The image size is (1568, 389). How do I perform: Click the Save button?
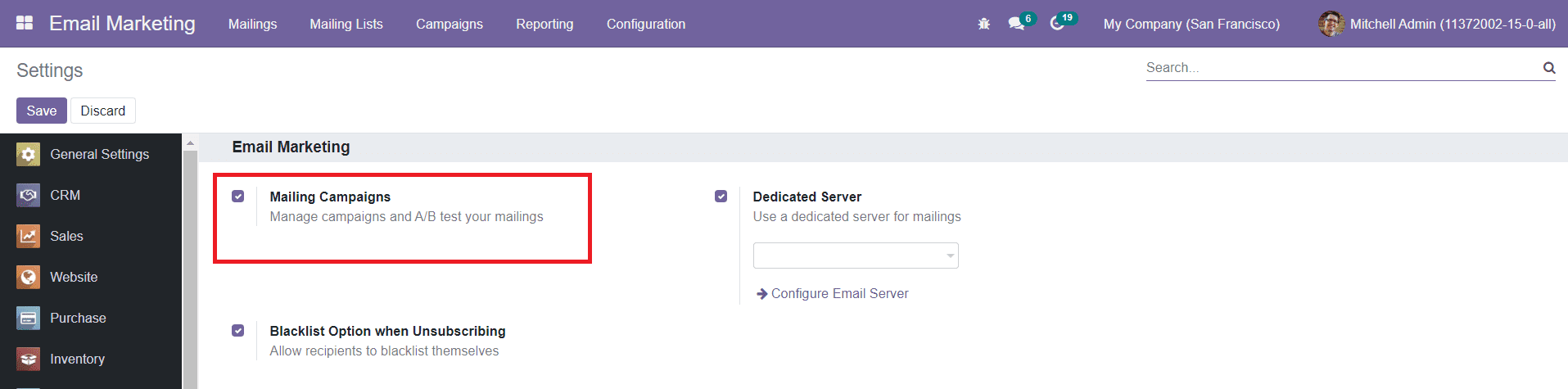(x=42, y=111)
